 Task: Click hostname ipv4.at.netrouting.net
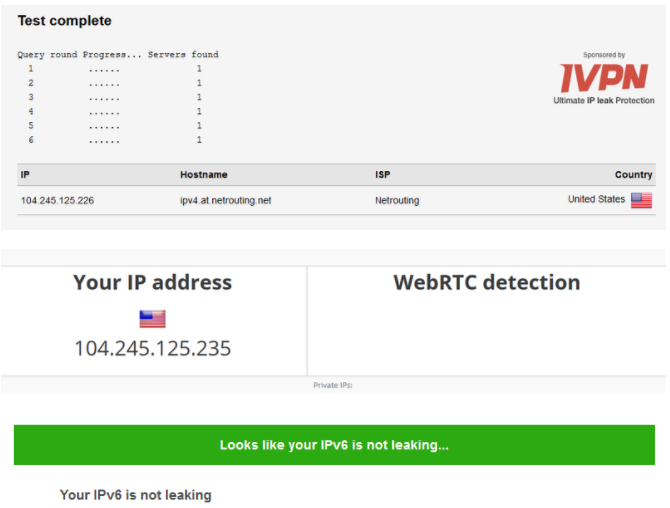226,200
